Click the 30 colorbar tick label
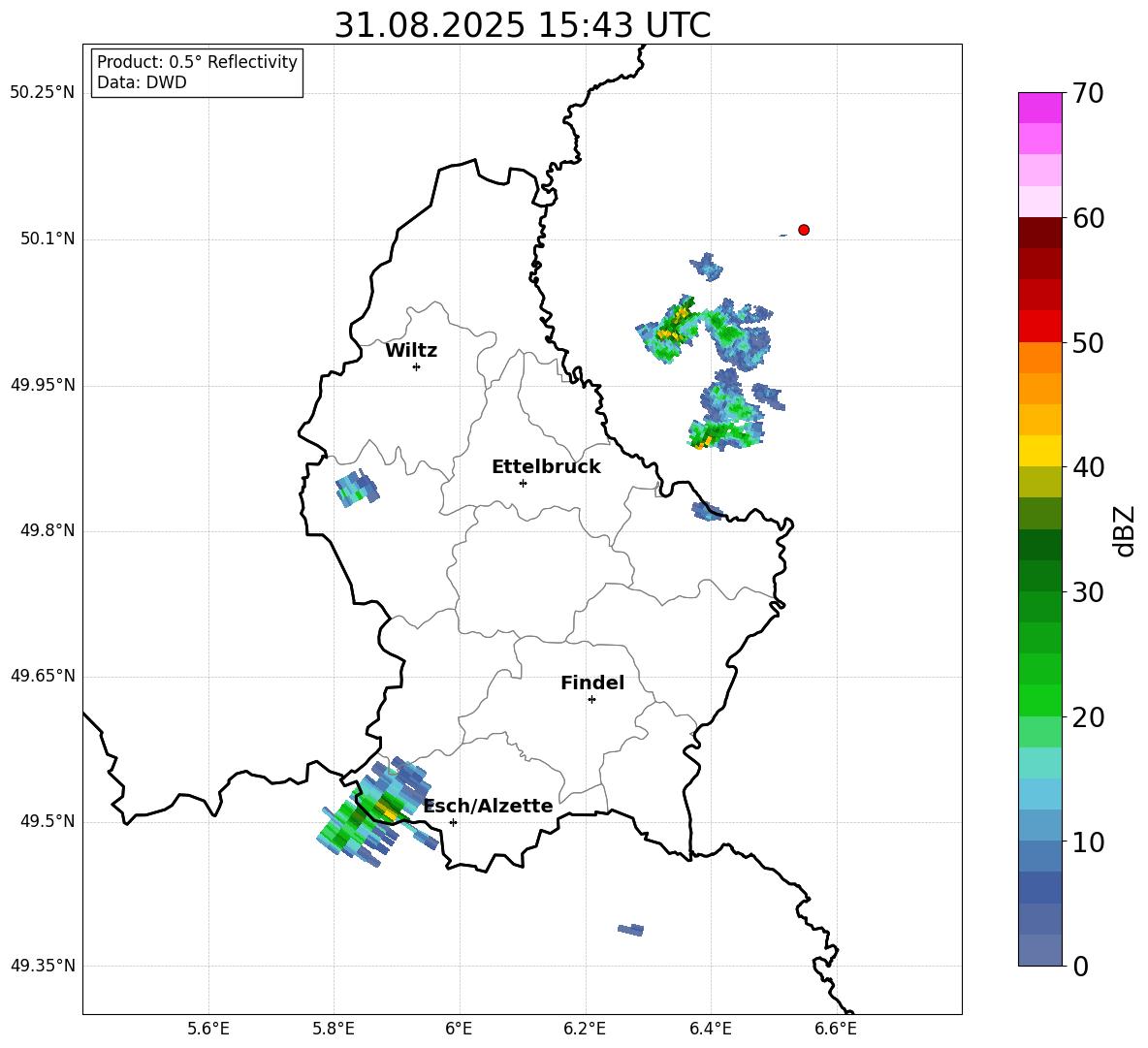Image resolution: width=1148 pixels, height=1048 pixels. (1088, 592)
